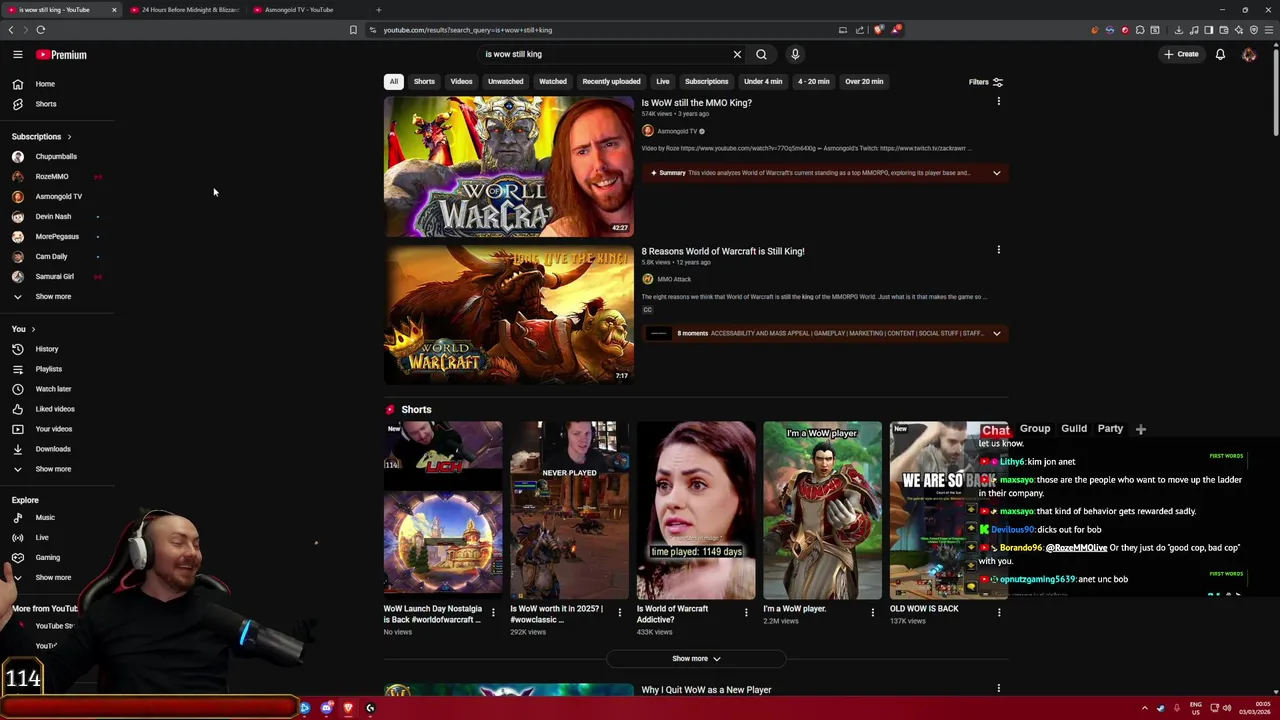Open Watch later in sidebar

point(53,389)
